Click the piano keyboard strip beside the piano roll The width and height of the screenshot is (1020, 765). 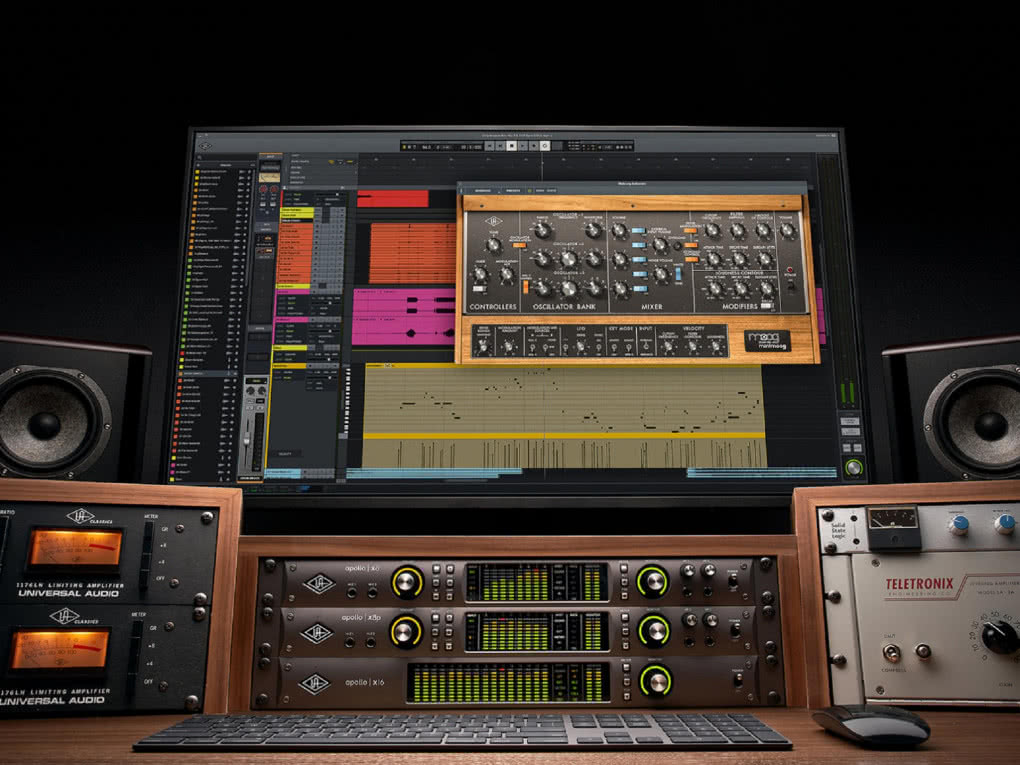tap(347, 400)
